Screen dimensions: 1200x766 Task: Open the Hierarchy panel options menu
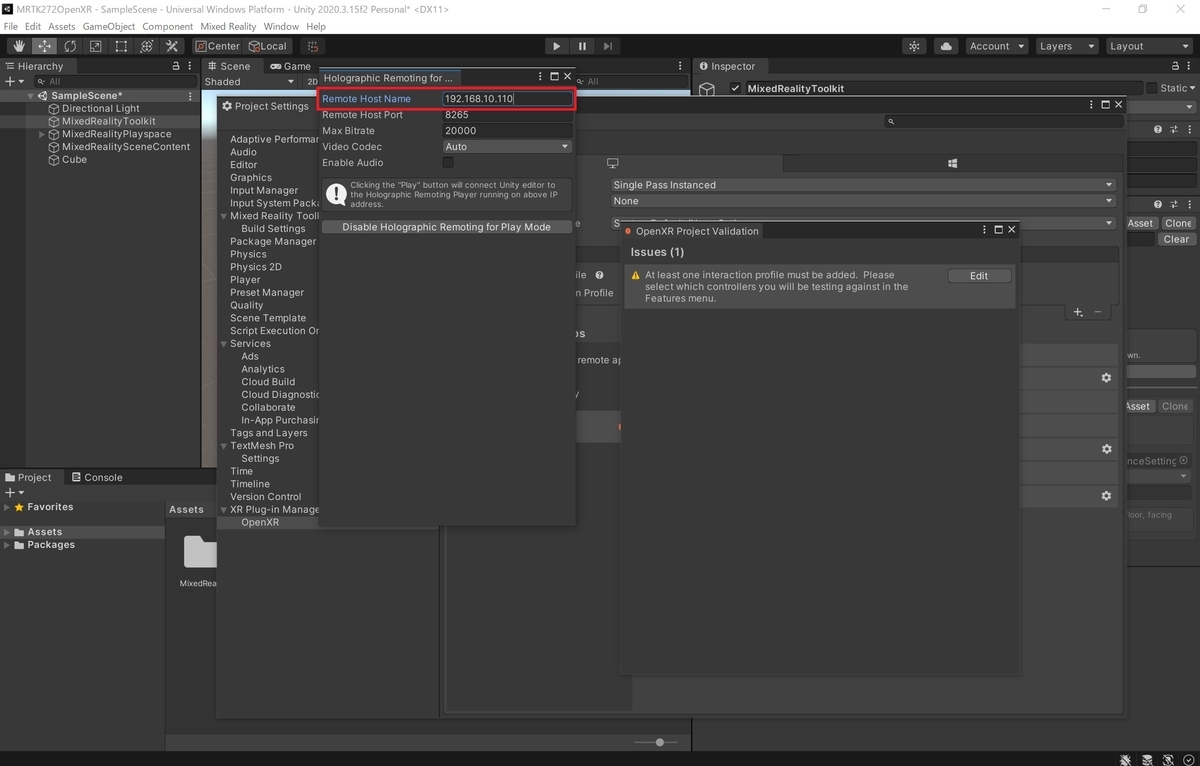[189, 66]
